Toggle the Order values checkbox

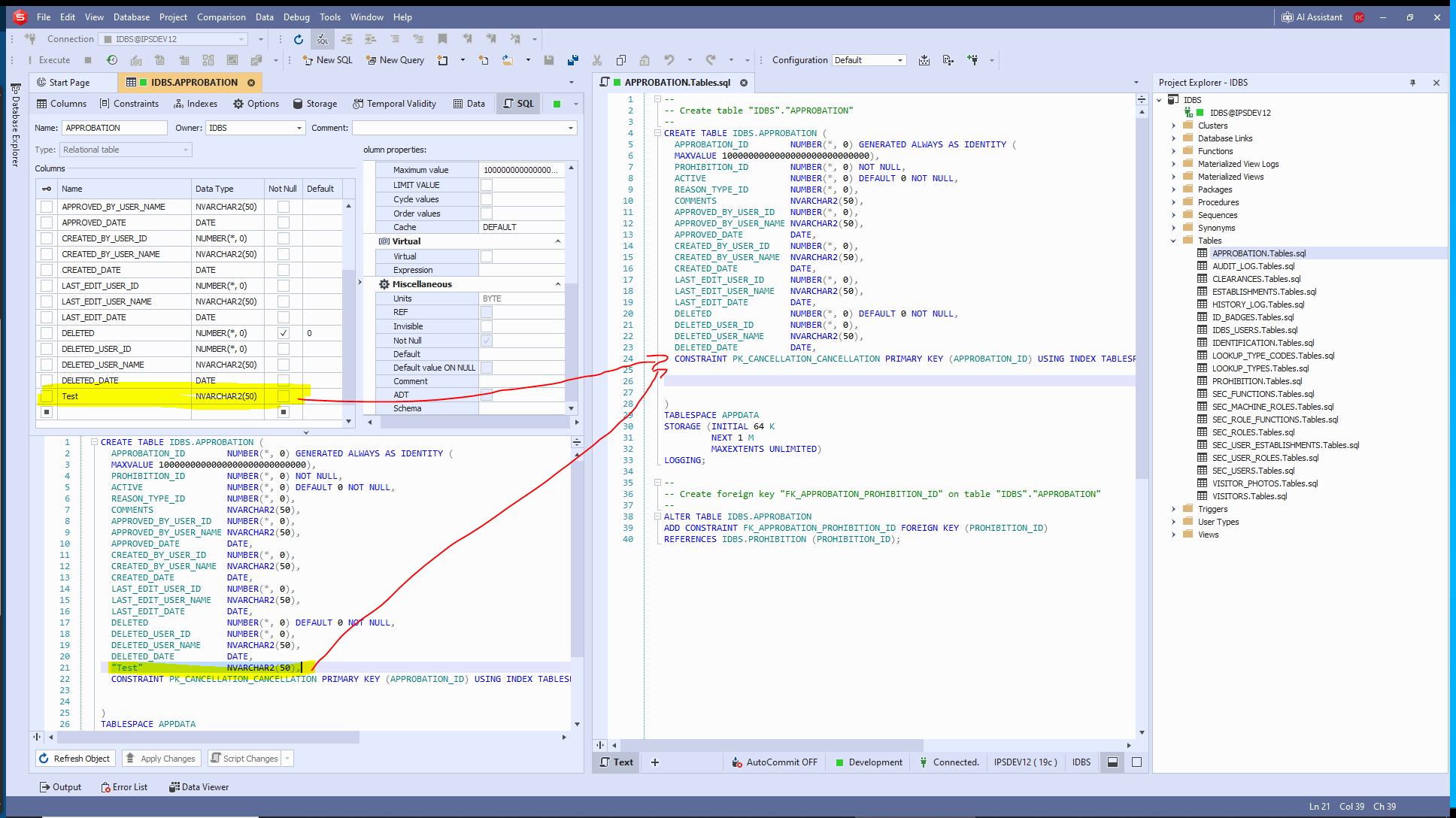click(x=487, y=214)
